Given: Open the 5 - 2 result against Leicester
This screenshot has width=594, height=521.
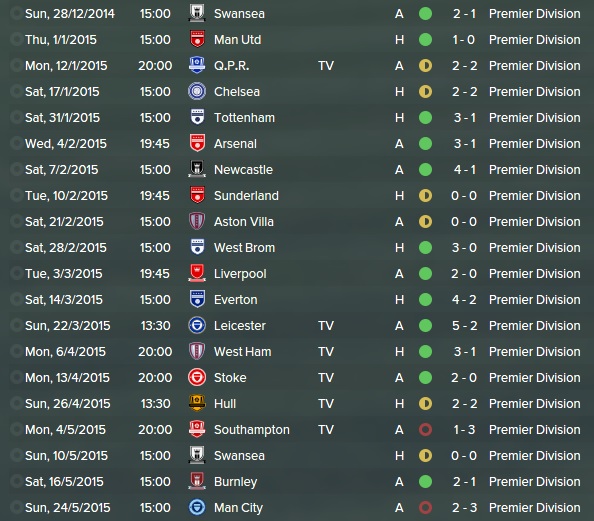Looking at the screenshot, I should coord(464,325).
